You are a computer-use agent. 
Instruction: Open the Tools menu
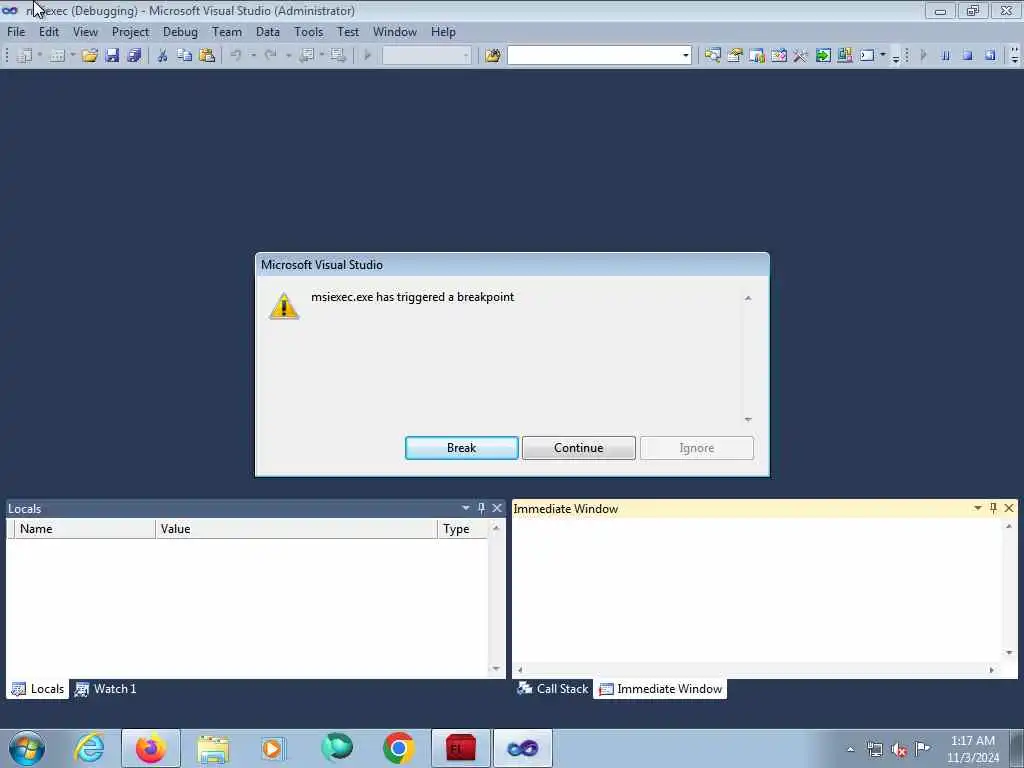pyautogui.click(x=309, y=31)
